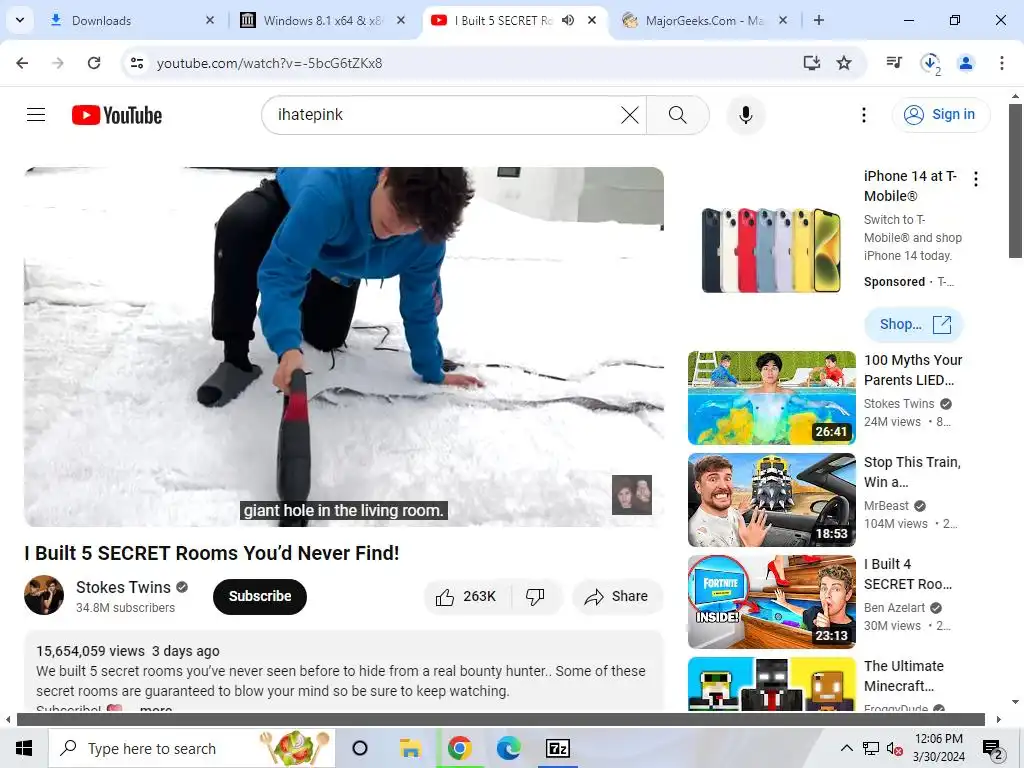
Task: Open the tab search dropdown arrow
Action: [x=20, y=20]
